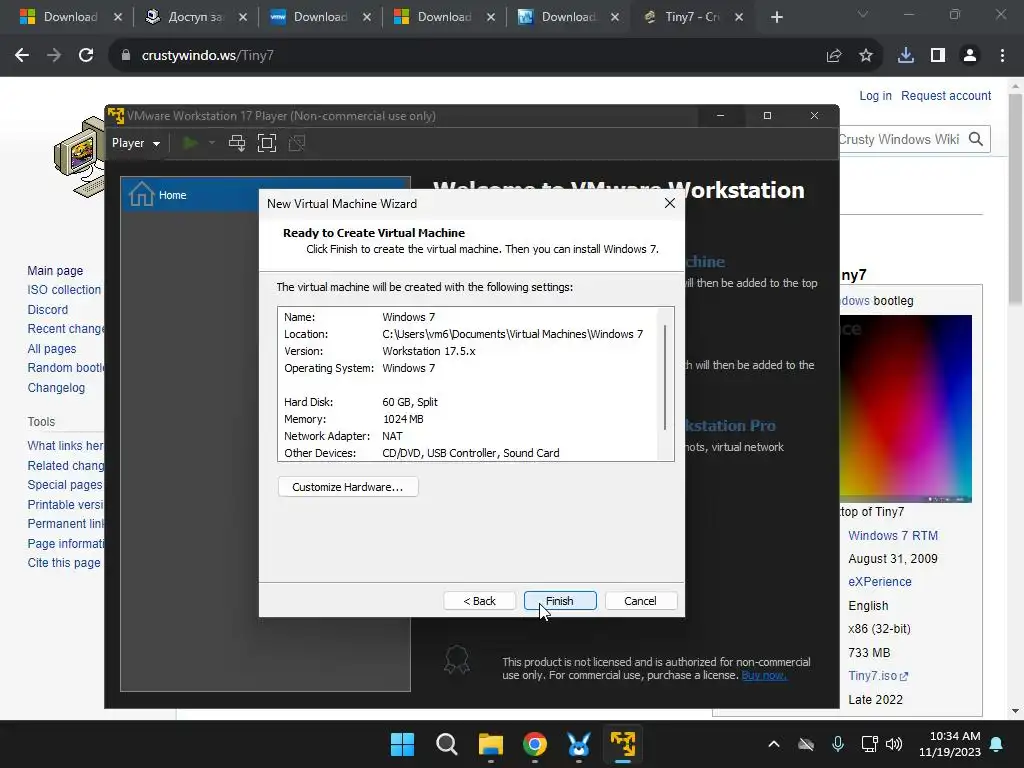The width and height of the screenshot is (1024, 768).
Task: Open Chrome profile icon
Action: click(x=970, y=56)
